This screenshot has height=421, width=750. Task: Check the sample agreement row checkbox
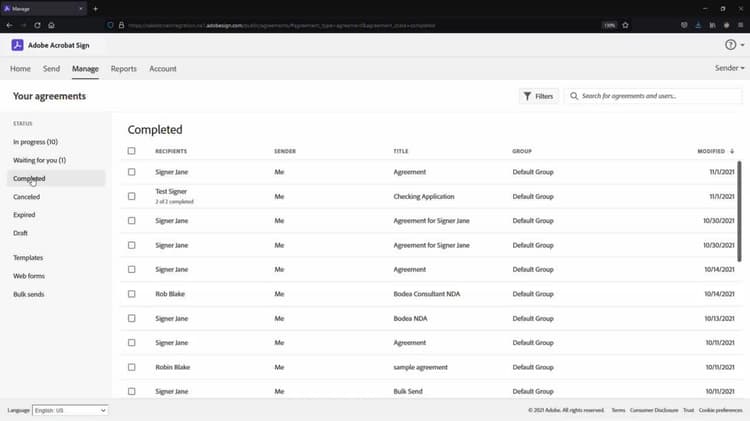click(132, 367)
